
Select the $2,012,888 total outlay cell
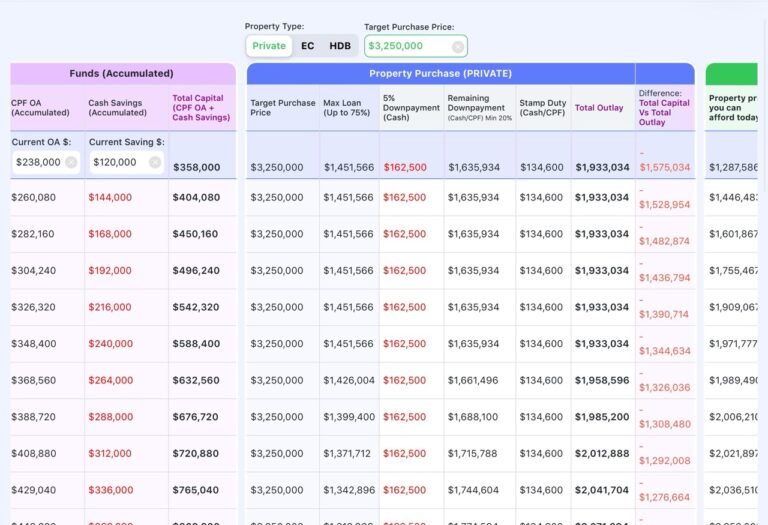[x=602, y=454]
